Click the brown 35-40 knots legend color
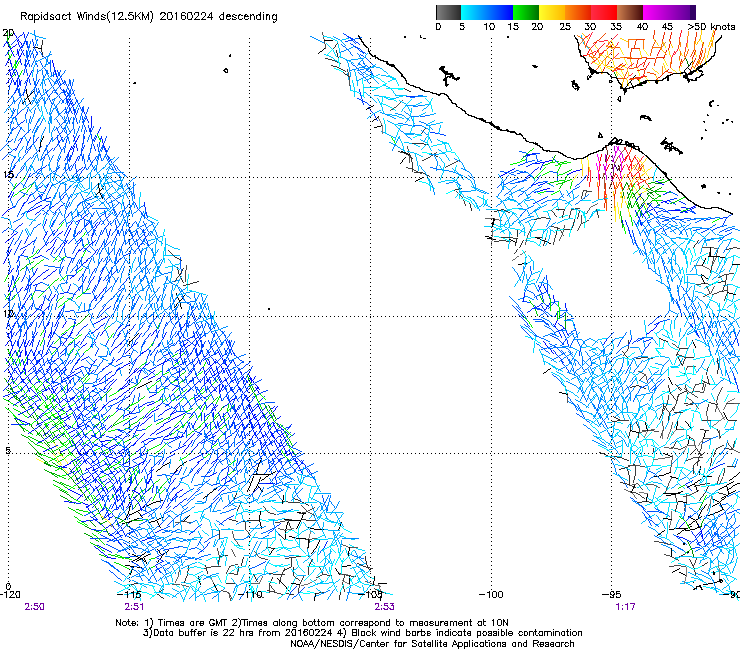740x650 pixels. [x=630, y=12]
